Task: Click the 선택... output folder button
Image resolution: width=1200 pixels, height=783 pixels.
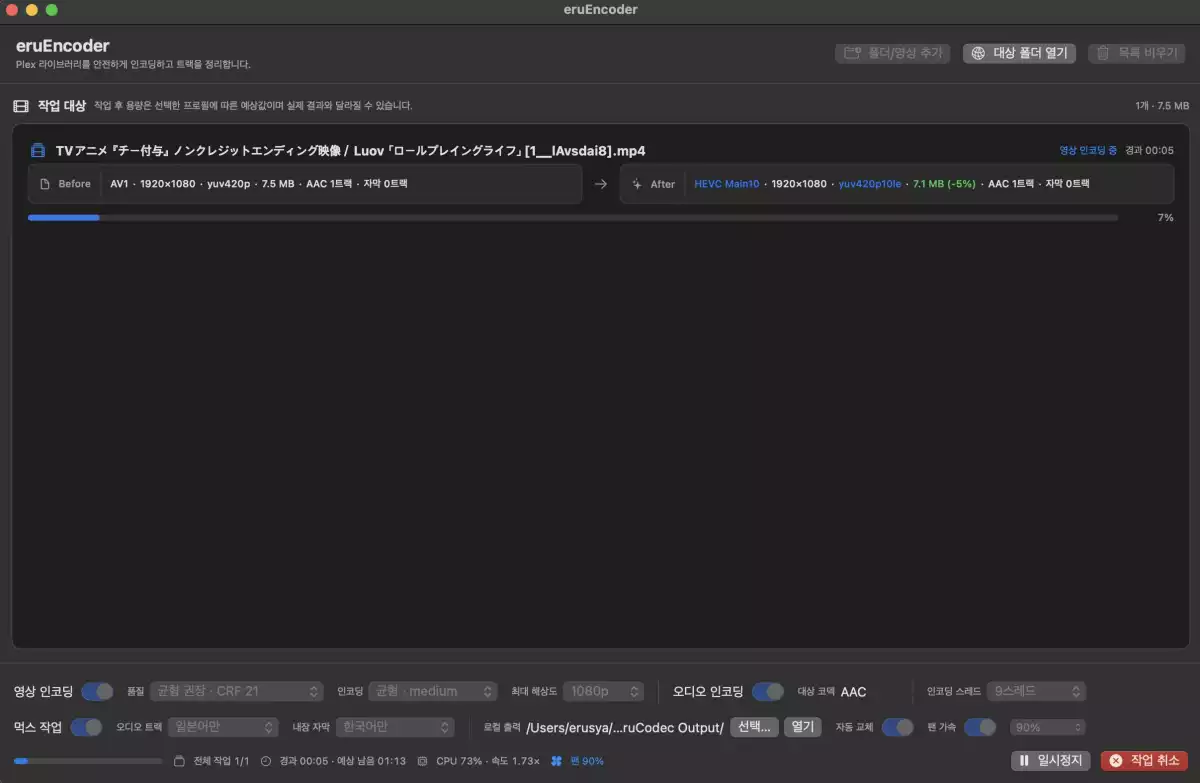Action: (755, 727)
